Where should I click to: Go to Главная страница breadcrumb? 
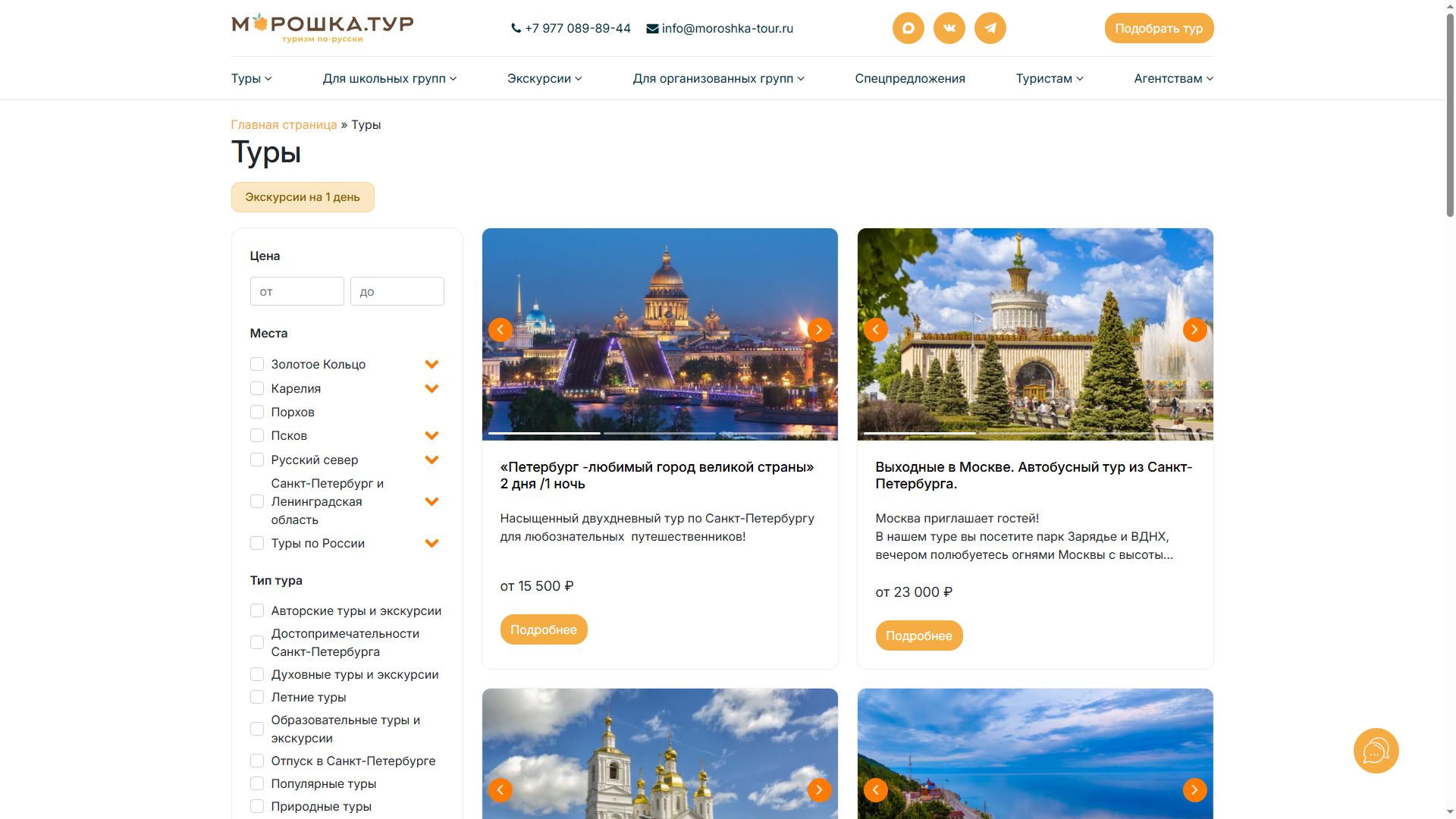click(284, 124)
